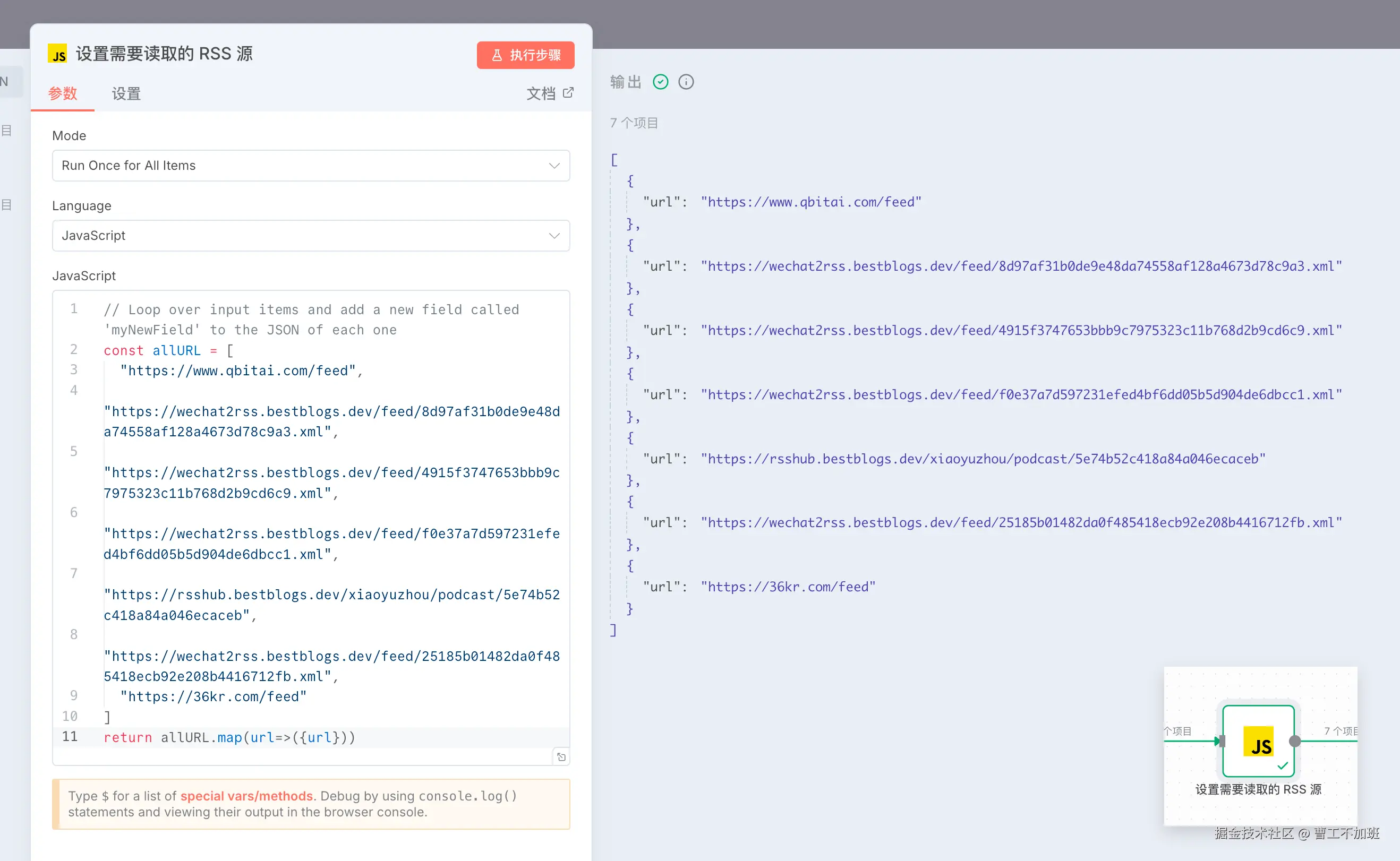Open the output info circle icon
The height and width of the screenshot is (861, 1400).
coord(686,82)
